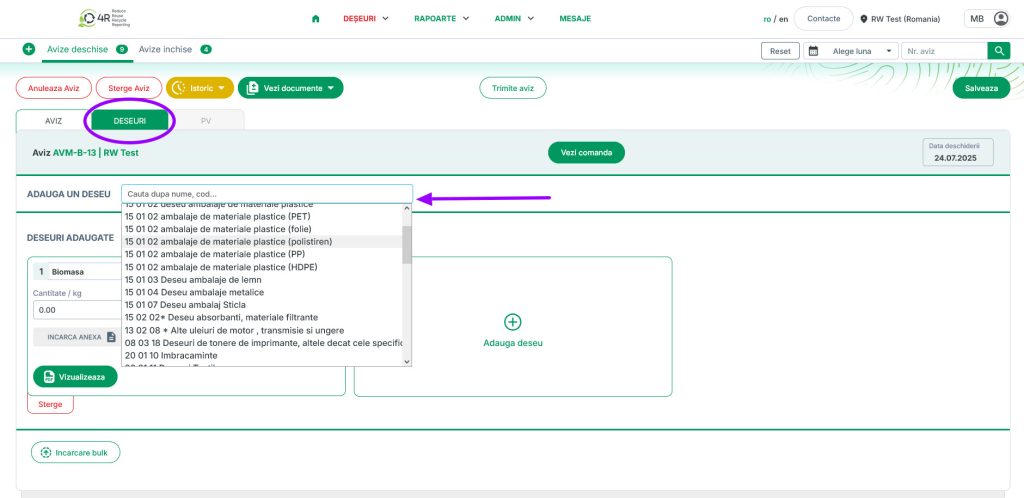This screenshot has height=498, width=1024.
Task: Click the green search magnifier button
Action: [998, 50]
